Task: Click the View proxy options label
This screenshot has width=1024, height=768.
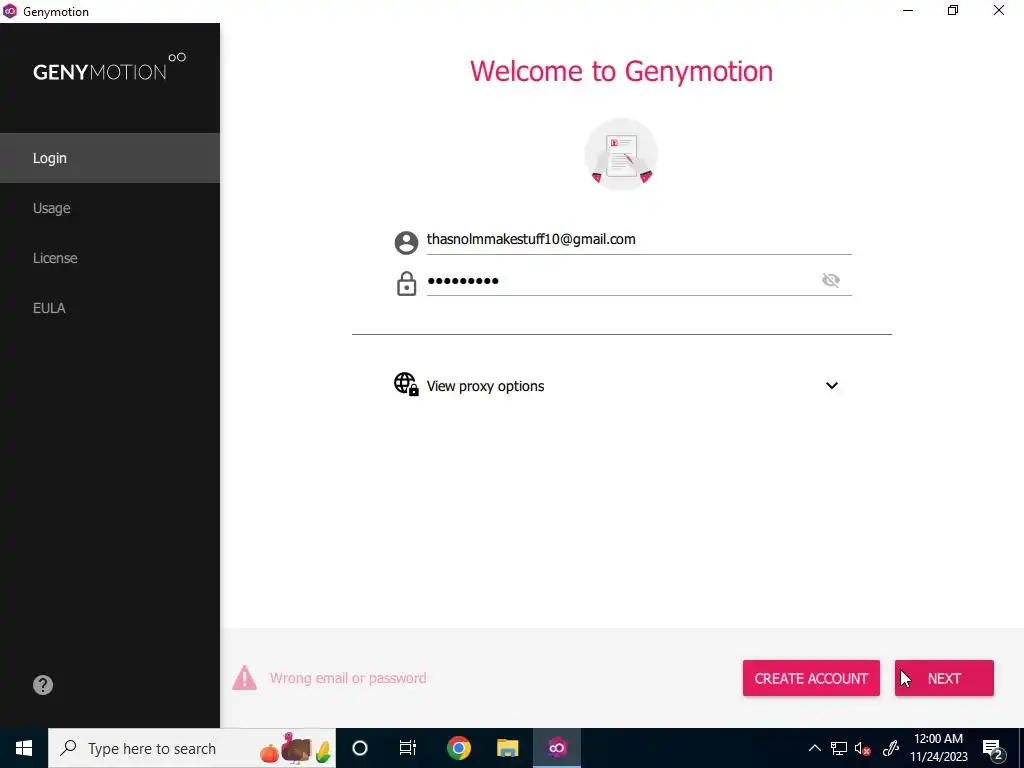Action: [485, 386]
